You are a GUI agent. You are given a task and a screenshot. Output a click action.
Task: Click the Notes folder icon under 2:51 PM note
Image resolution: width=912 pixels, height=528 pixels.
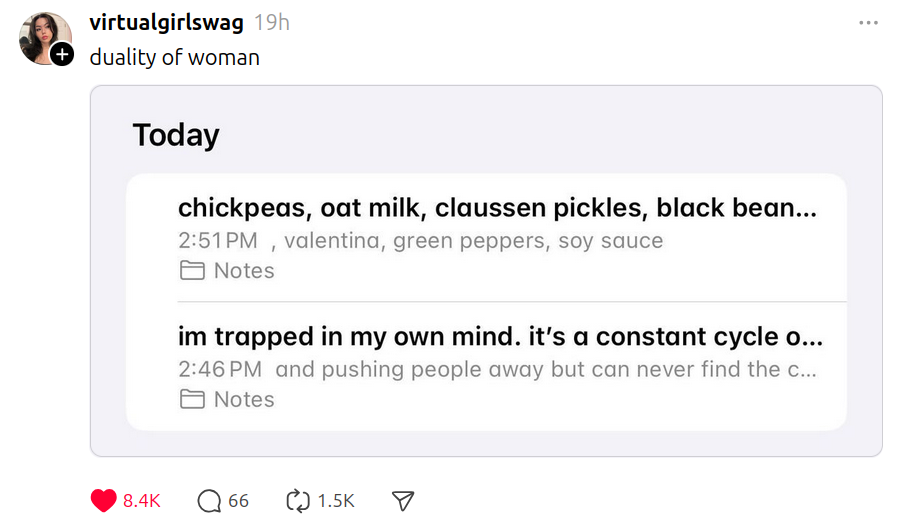point(190,271)
